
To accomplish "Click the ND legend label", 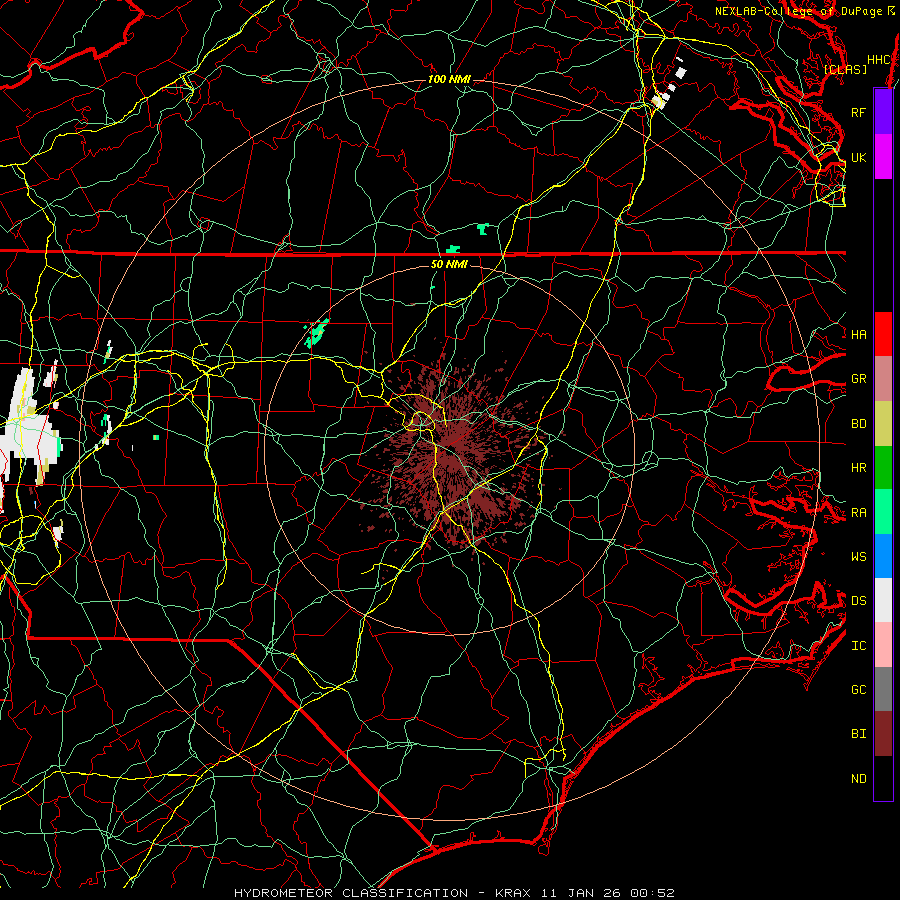I will 858,779.
